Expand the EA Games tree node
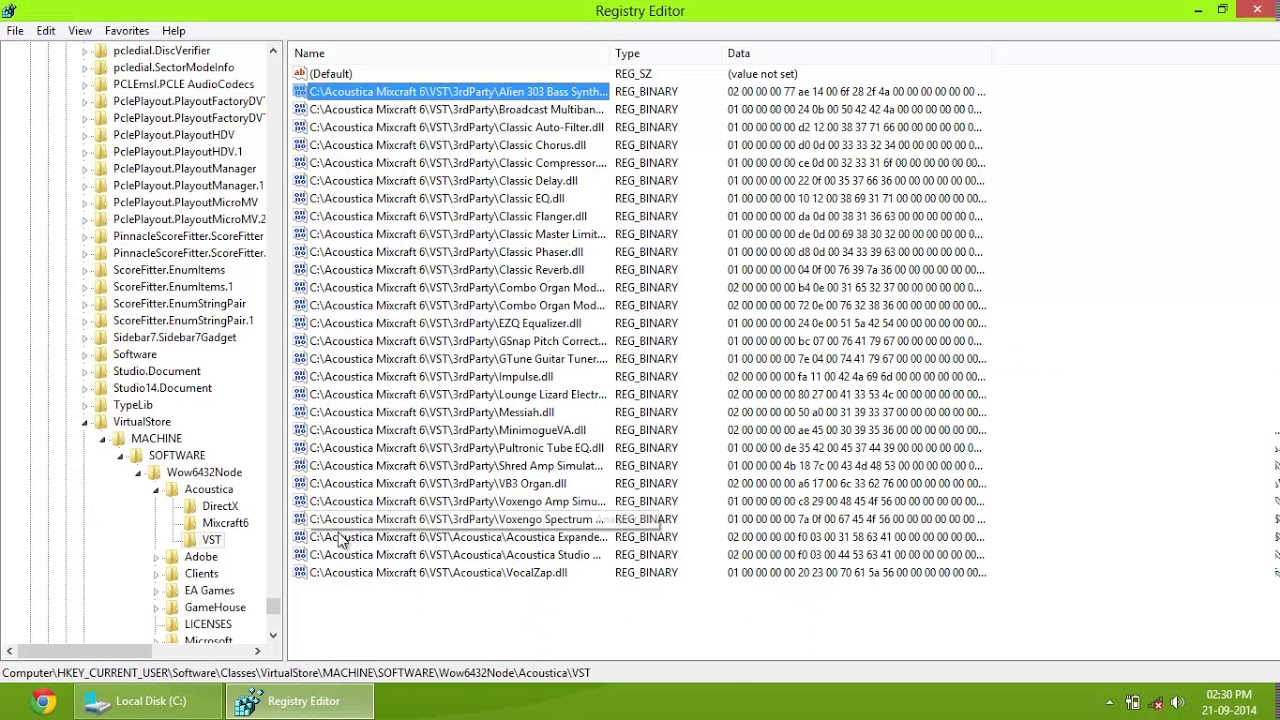Screen dimensions: 1280x720 156,591
